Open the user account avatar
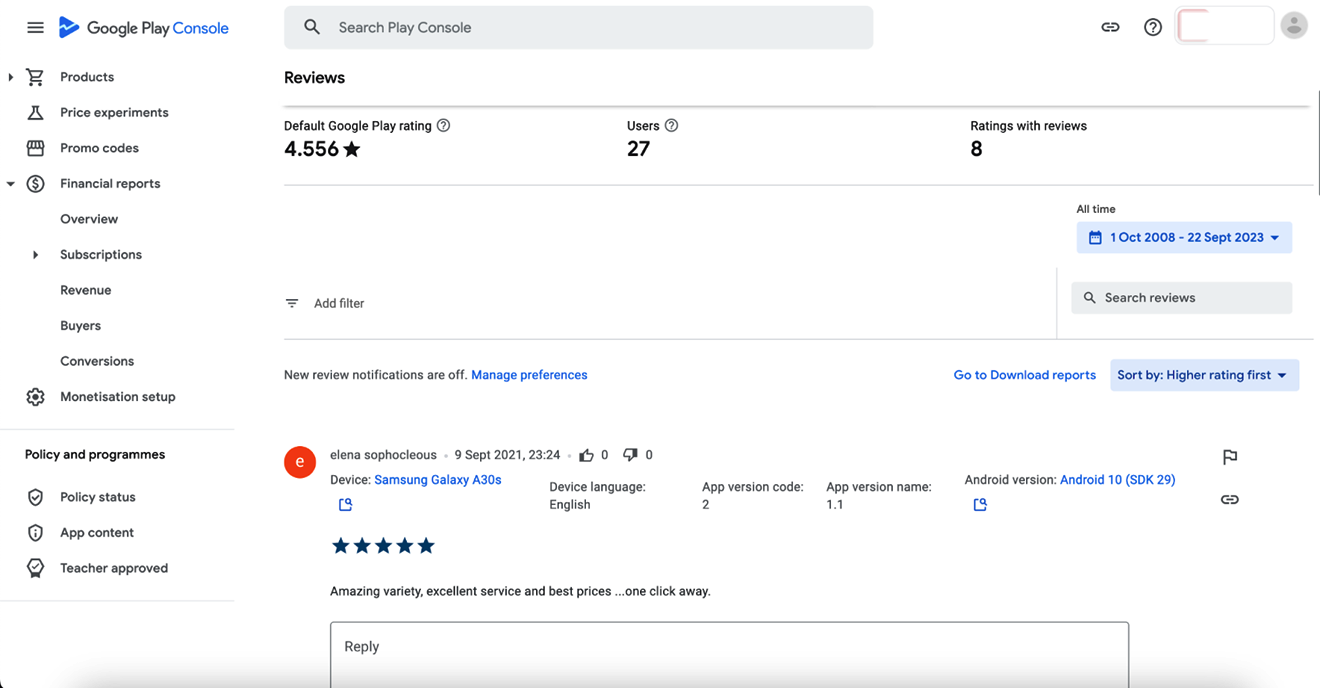Screen dimensions: 1320x688 (x=1293, y=26)
